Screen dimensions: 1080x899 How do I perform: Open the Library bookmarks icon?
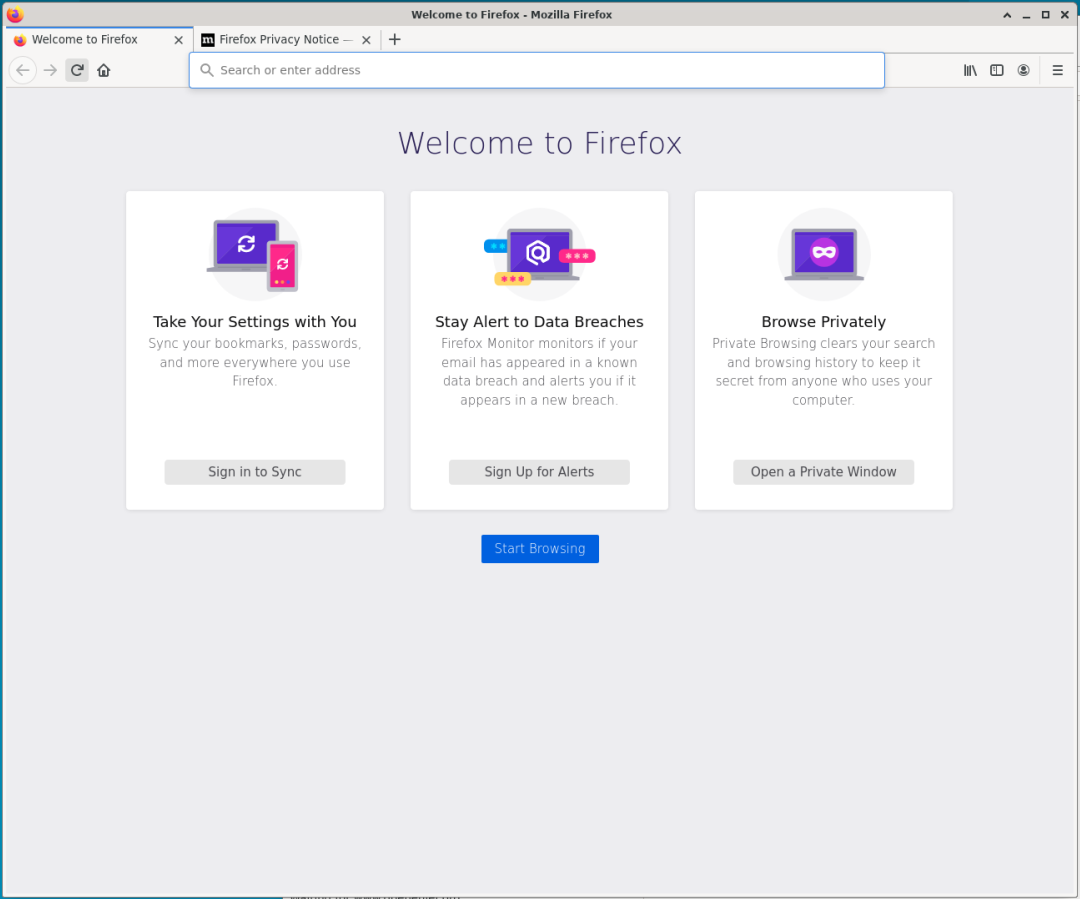(970, 70)
